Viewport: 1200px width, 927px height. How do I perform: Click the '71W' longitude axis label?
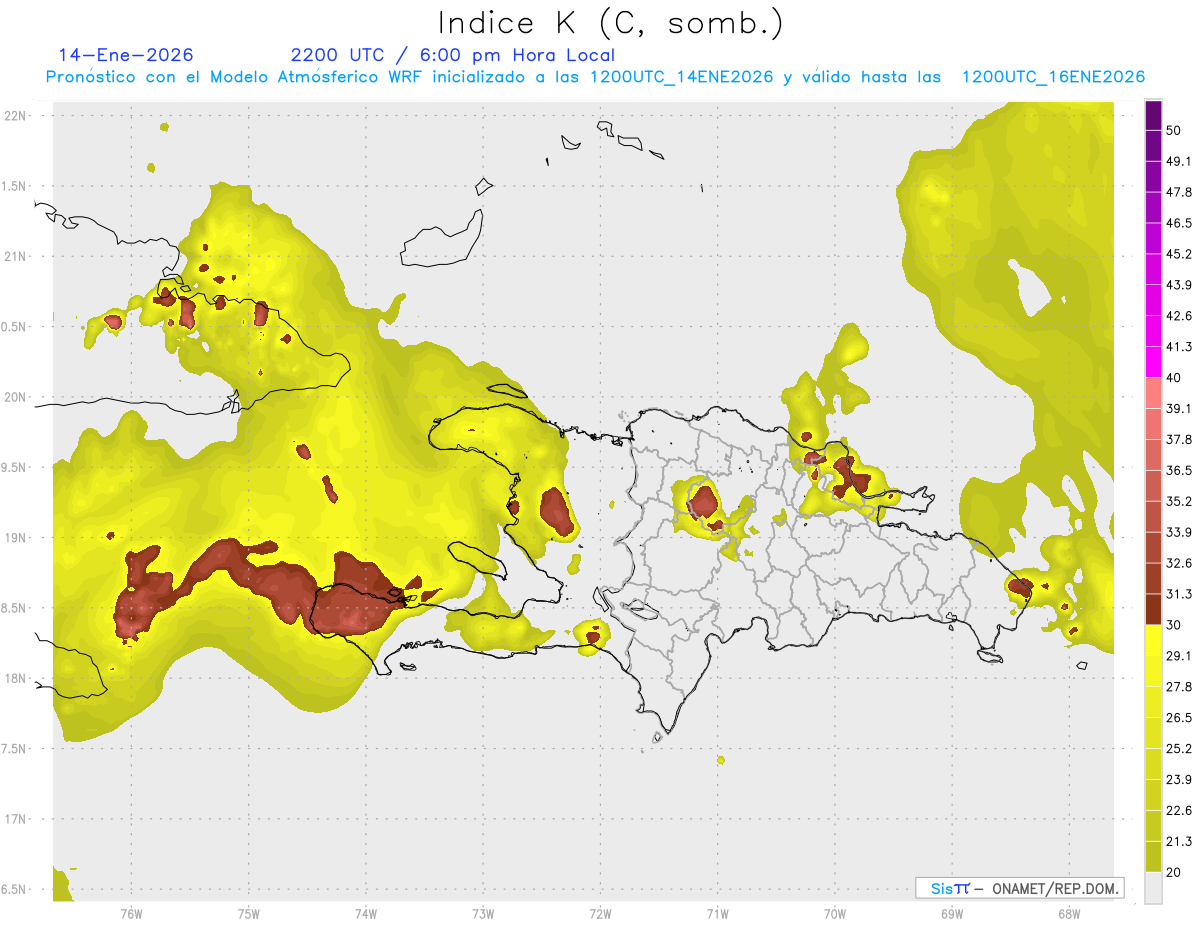click(717, 914)
